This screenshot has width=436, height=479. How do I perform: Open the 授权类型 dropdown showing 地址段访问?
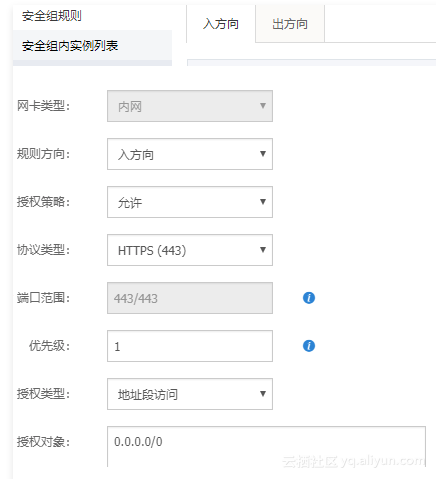tap(190, 394)
